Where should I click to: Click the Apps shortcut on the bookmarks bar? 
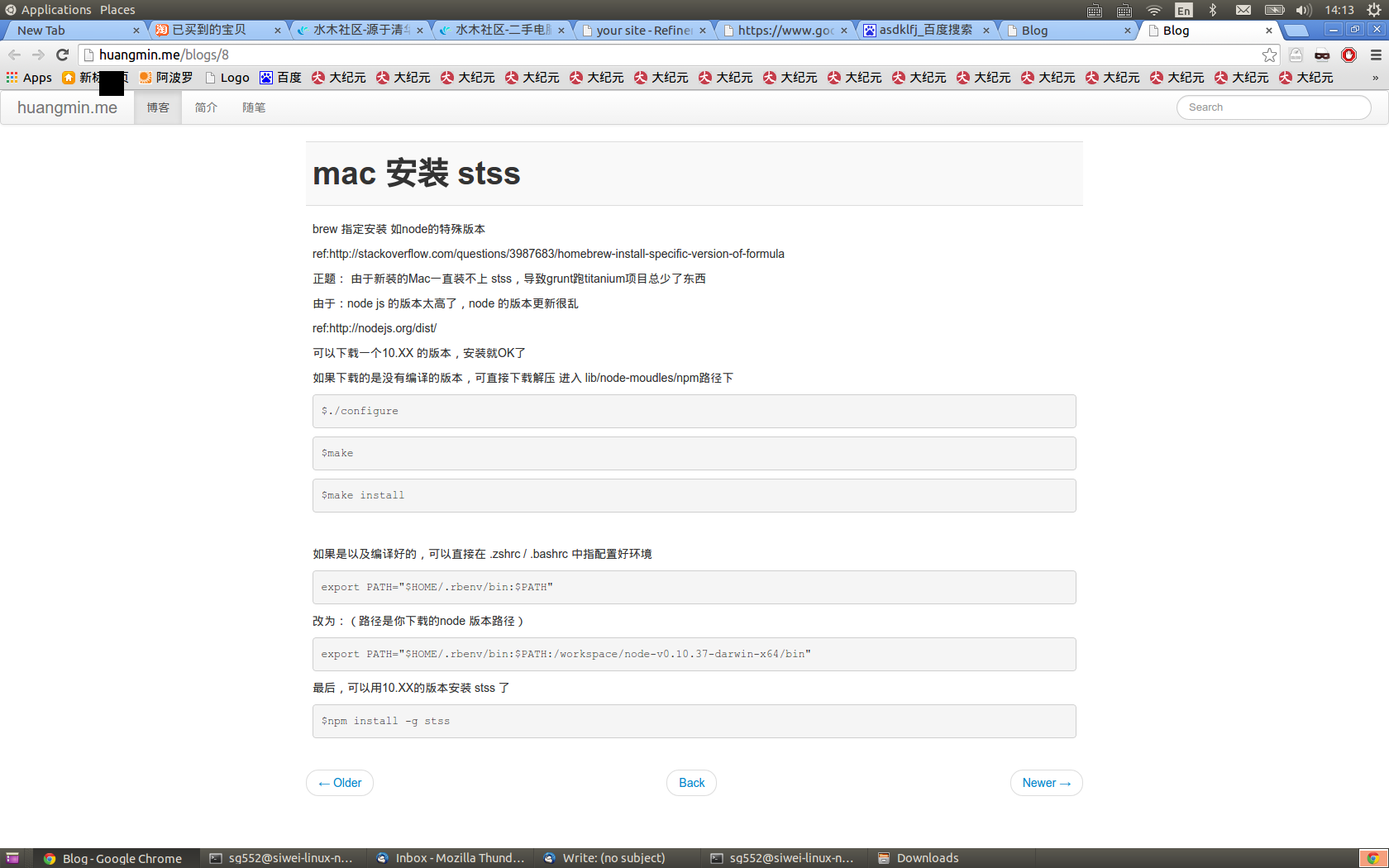[29, 77]
